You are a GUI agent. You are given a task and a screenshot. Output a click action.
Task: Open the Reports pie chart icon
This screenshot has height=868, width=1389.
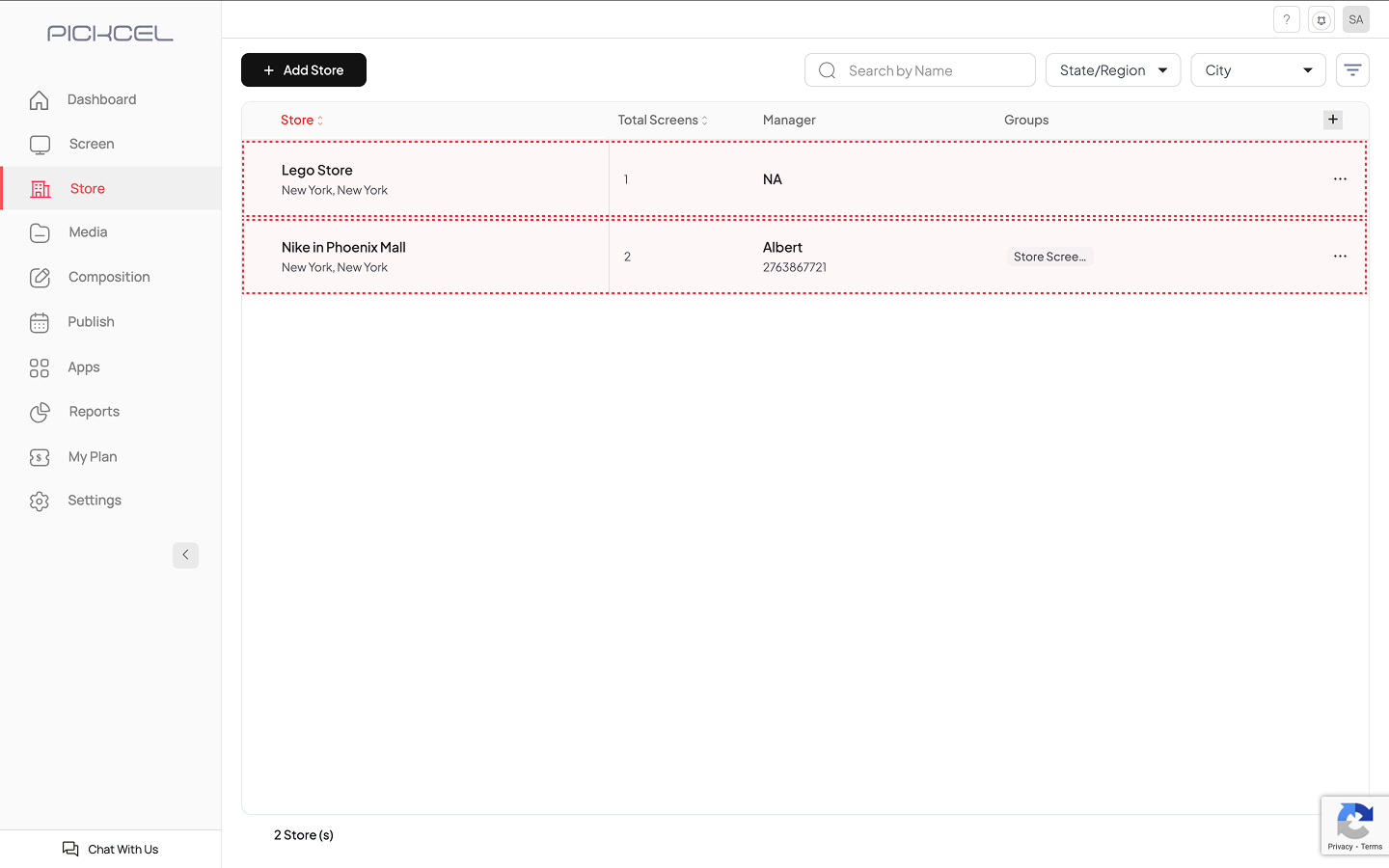coord(40,413)
